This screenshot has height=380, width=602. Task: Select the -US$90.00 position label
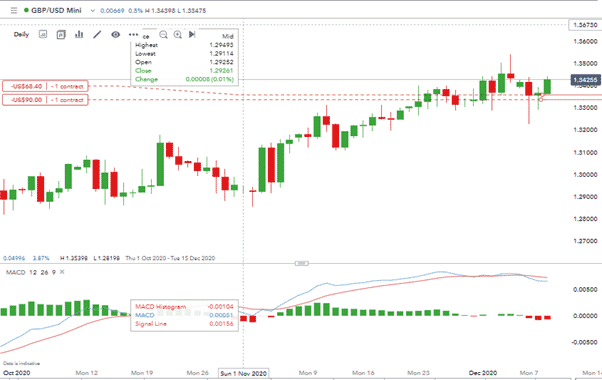coord(45,100)
